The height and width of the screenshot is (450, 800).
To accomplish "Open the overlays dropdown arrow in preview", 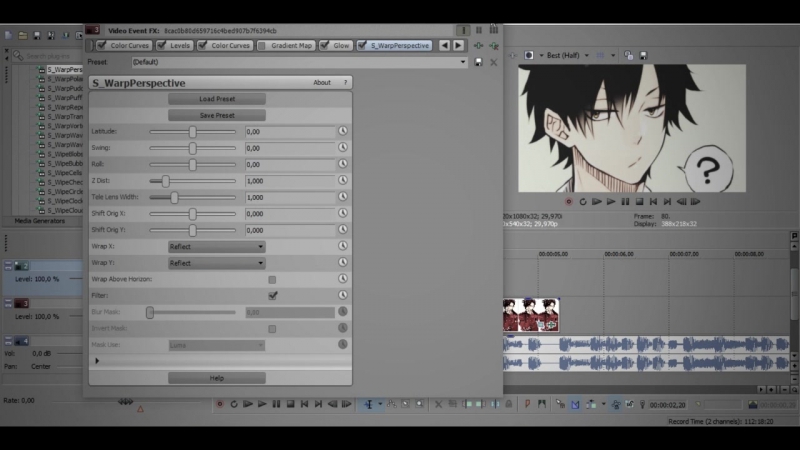I will pos(613,56).
